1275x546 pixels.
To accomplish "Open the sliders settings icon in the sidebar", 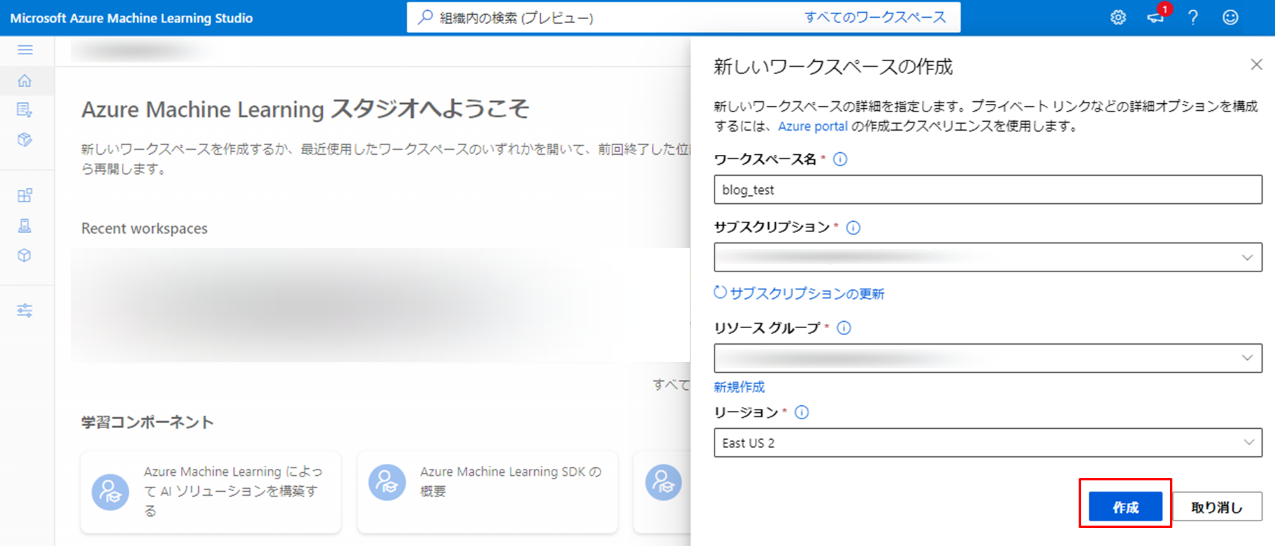I will [25, 311].
